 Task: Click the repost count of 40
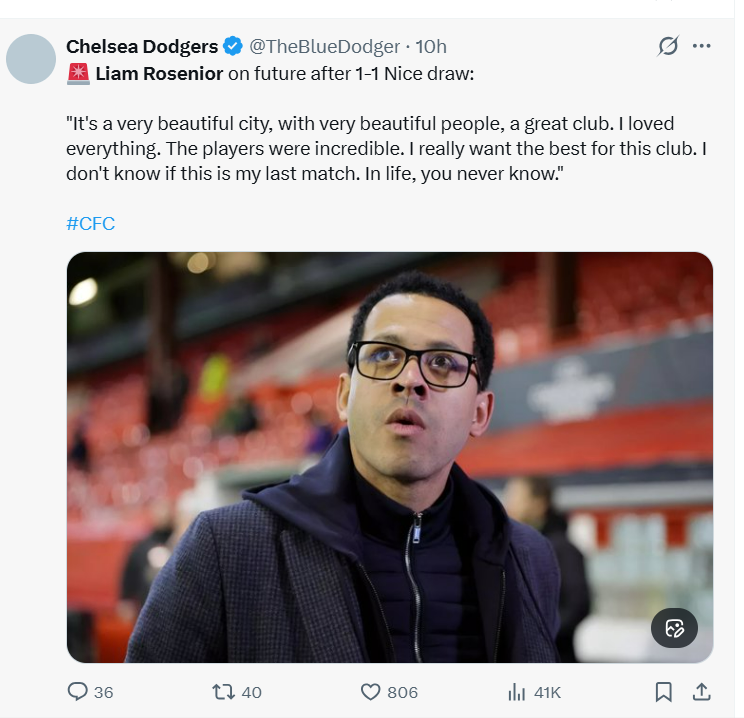(x=252, y=692)
